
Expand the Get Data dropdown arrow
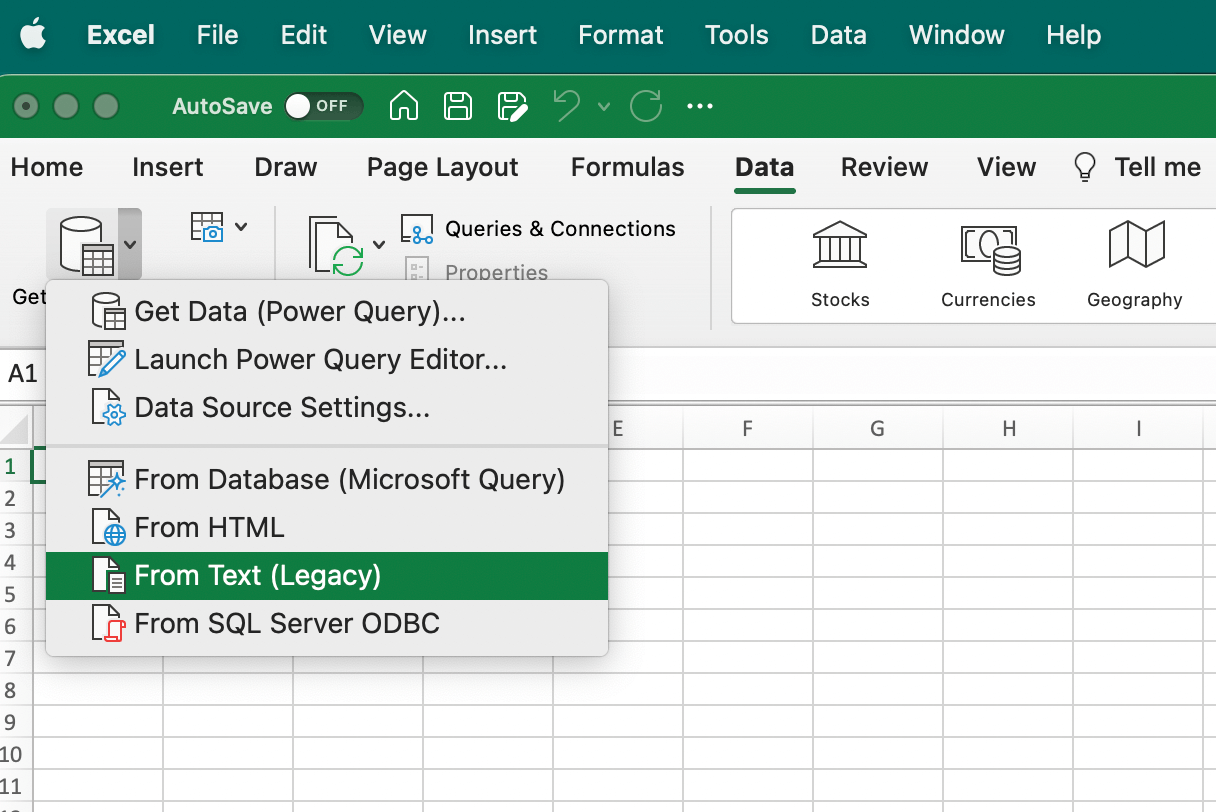click(x=130, y=244)
